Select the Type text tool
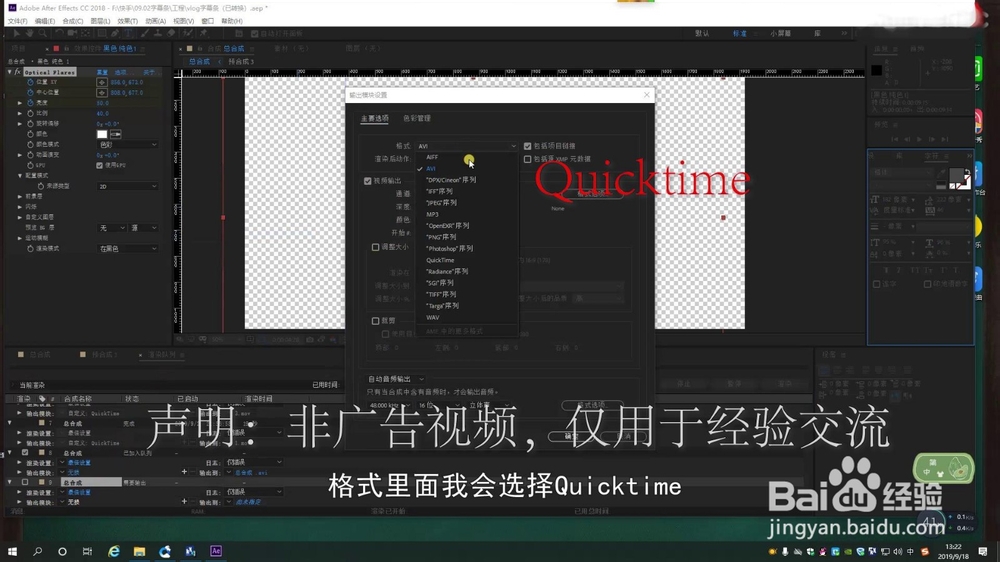Image resolution: width=1000 pixels, height=562 pixels. [128, 33]
